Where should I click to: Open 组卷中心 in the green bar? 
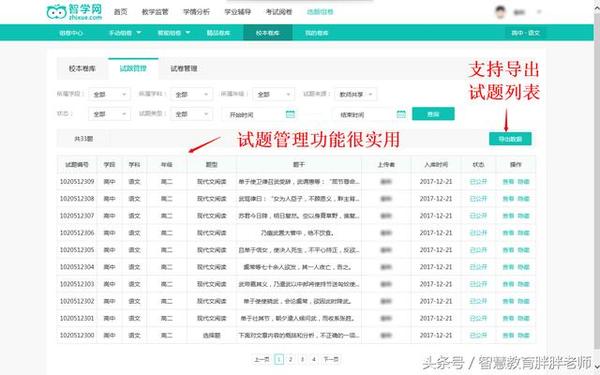(71, 33)
